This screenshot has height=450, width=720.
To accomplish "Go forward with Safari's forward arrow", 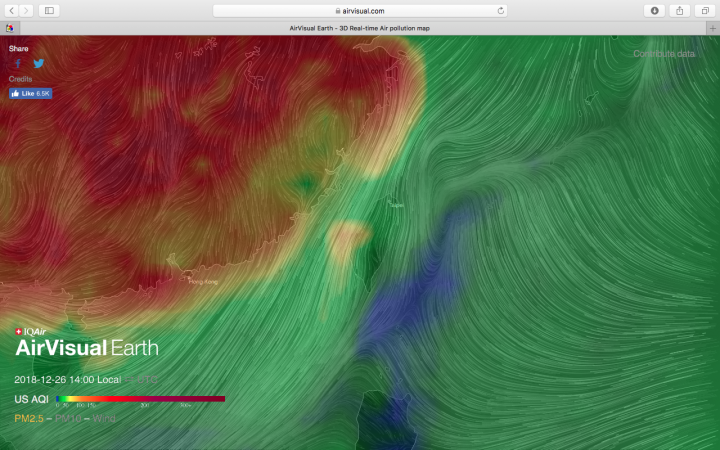I will coord(26,11).
